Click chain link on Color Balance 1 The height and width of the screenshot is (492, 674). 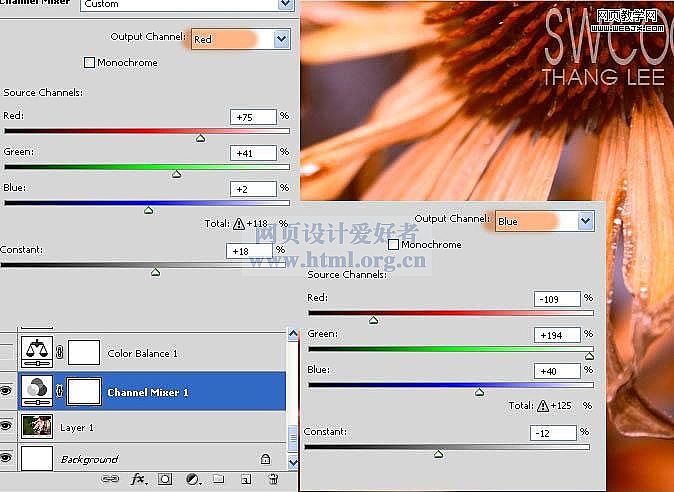[x=60, y=352]
